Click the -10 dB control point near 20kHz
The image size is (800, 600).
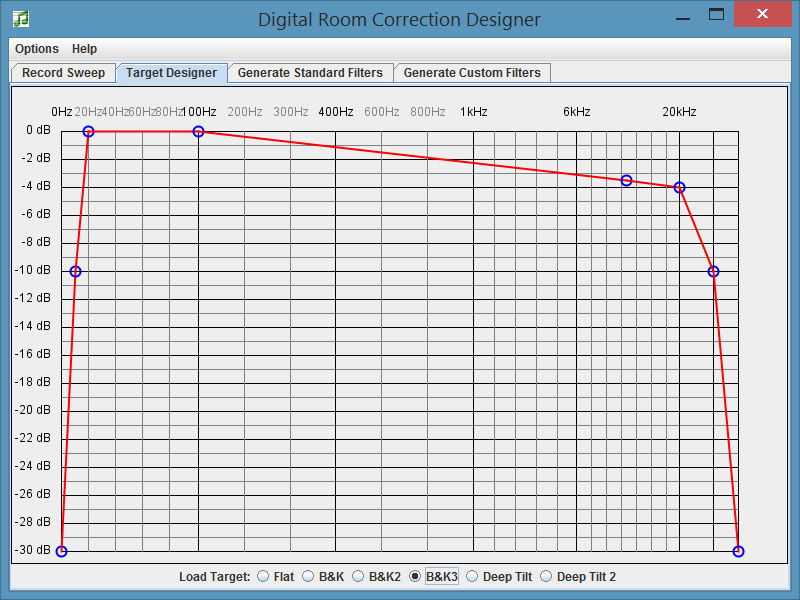point(713,270)
